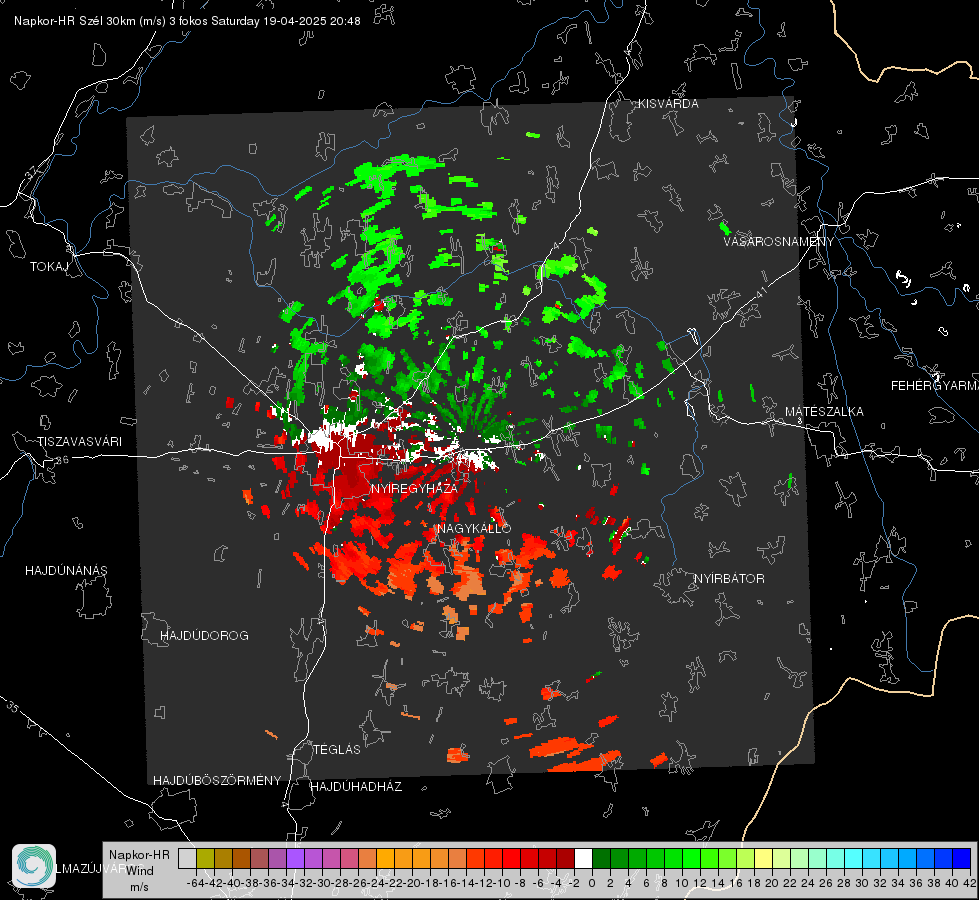Select the TOKAJ label
979x900 pixels.
(x=49, y=267)
